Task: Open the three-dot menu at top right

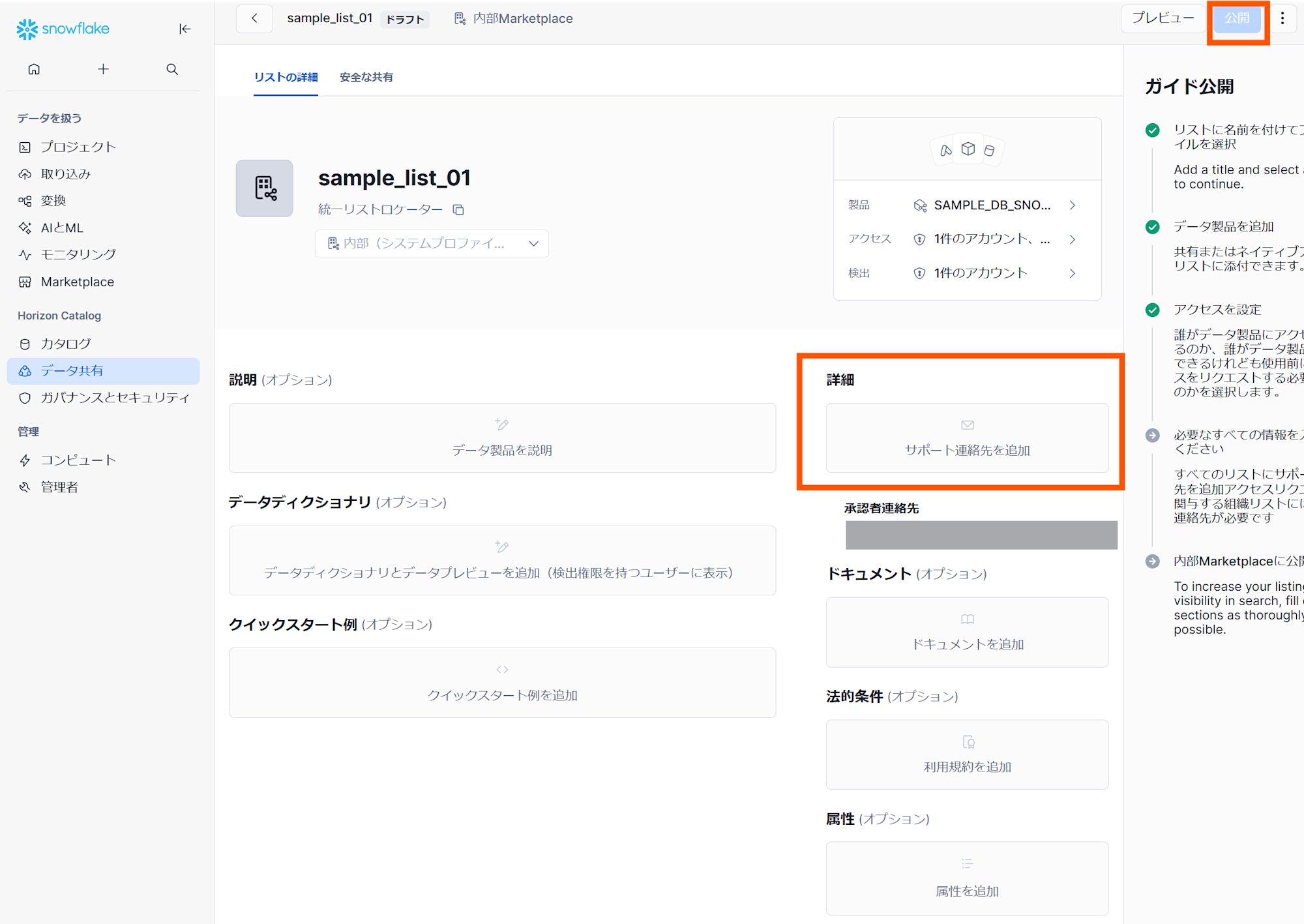Action: pos(1282,18)
